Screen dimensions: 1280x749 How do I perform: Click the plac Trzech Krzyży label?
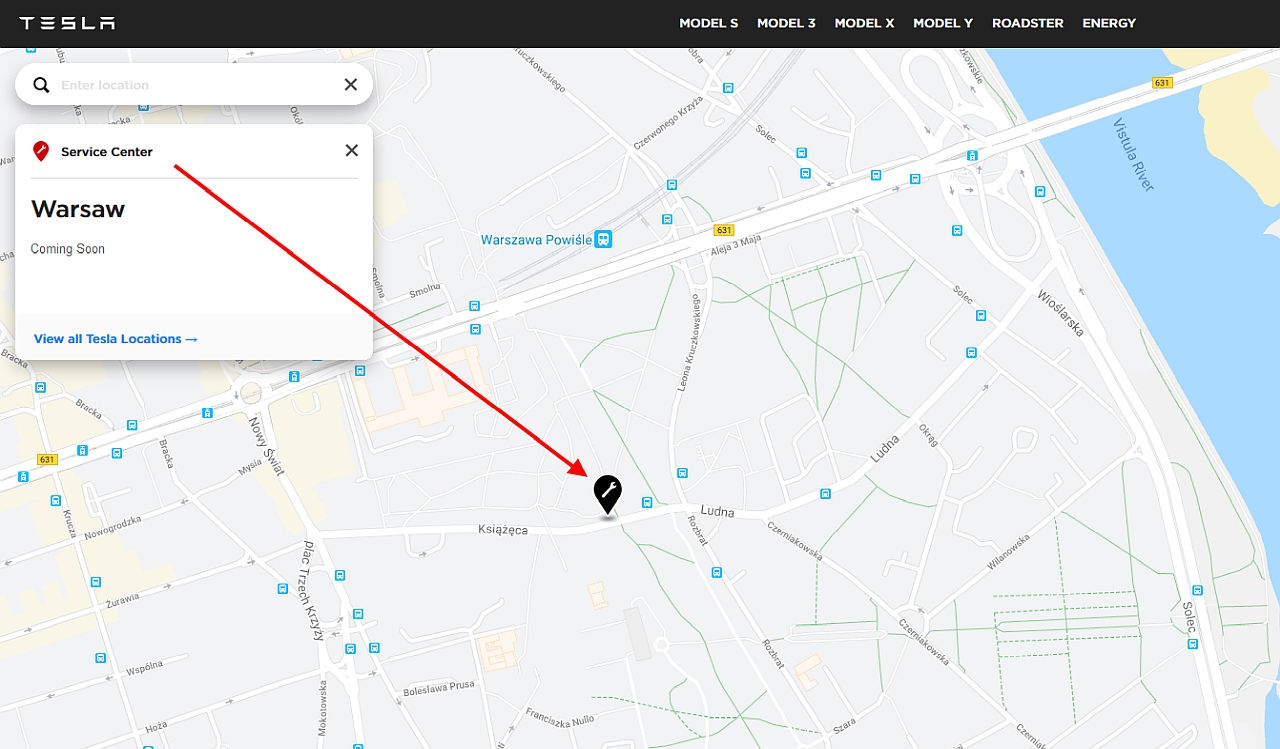[x=313, y=590]
